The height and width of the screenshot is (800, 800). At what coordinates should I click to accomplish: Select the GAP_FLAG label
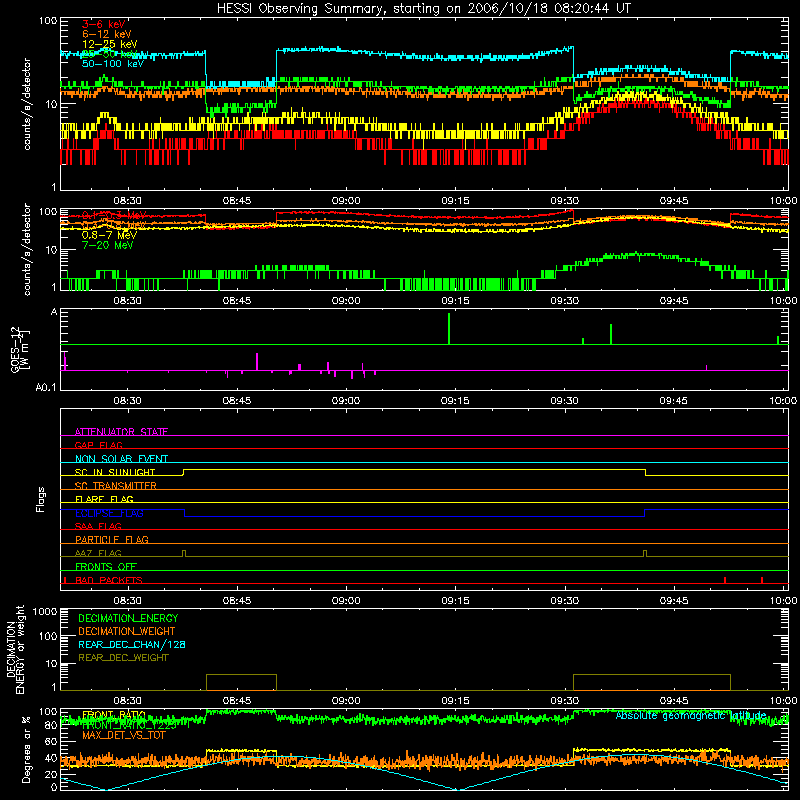tap(99, 445)
